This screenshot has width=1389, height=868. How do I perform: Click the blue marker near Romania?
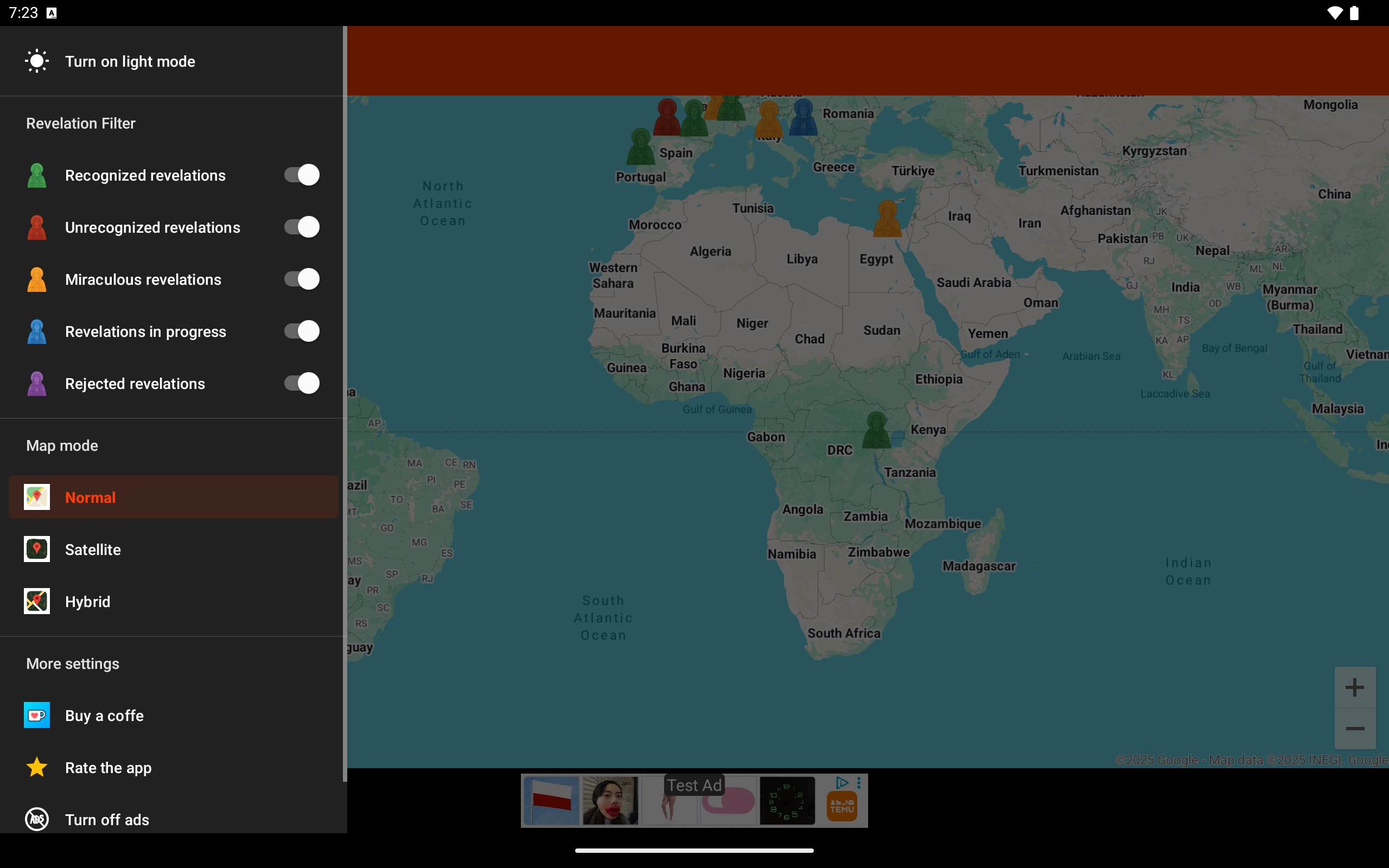click(x=803, y=118)
